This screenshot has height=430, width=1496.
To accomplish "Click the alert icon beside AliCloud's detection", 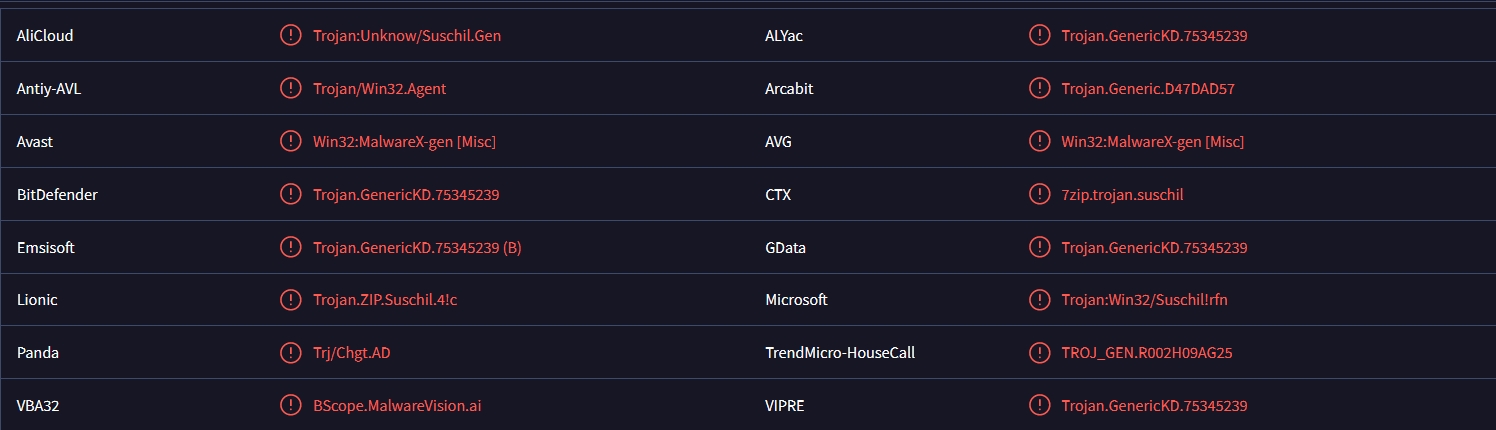I will pyautogui.click(x=290, y=36).
